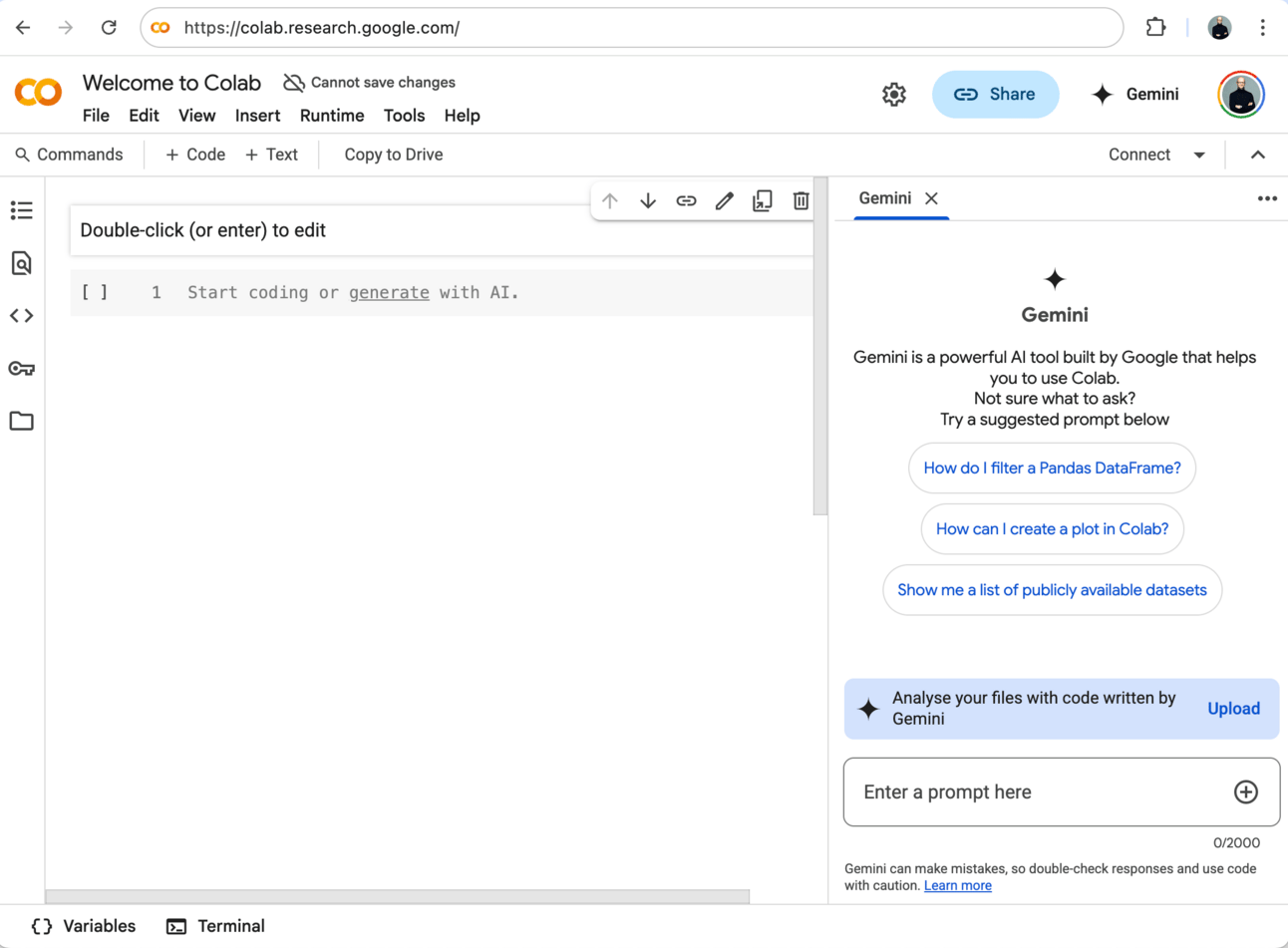
Task: Click the Welcome to Colab title
Action: coord(171,83)
